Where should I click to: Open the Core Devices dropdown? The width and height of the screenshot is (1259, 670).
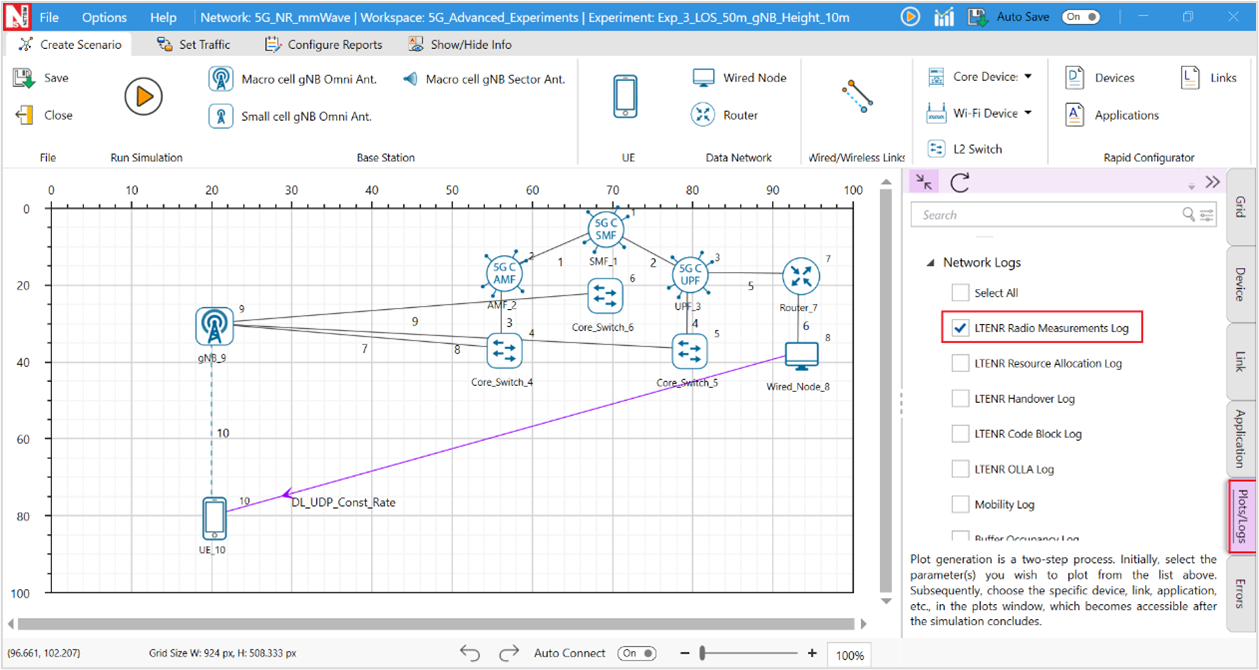click(1027, 76)
